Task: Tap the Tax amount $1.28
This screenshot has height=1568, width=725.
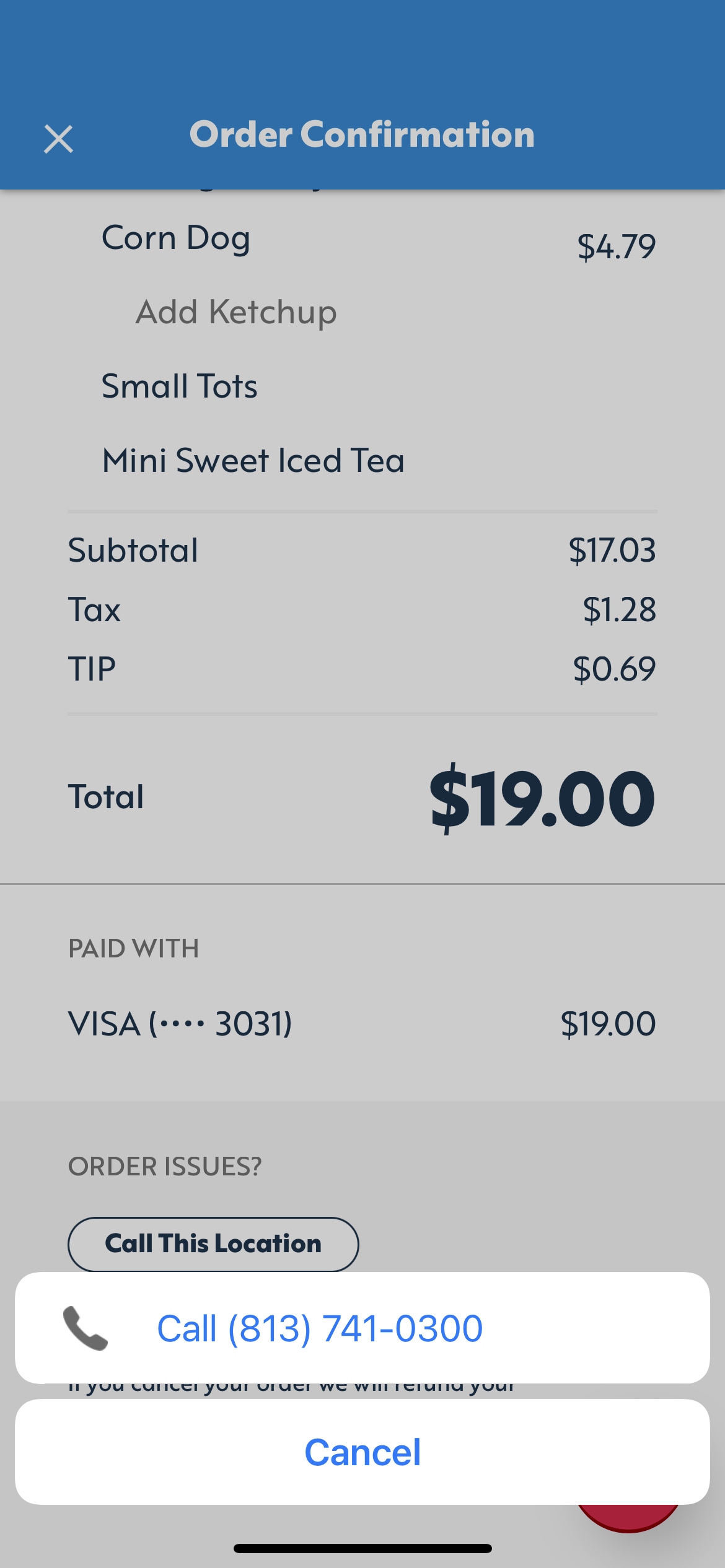Action: tap(619, 610)
